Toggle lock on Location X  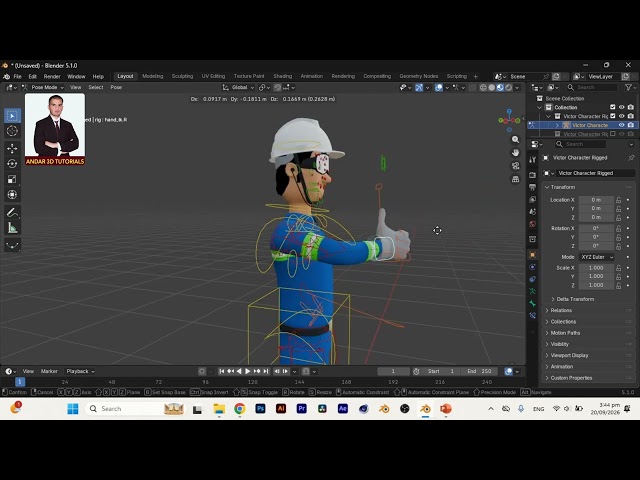(619, 200)
